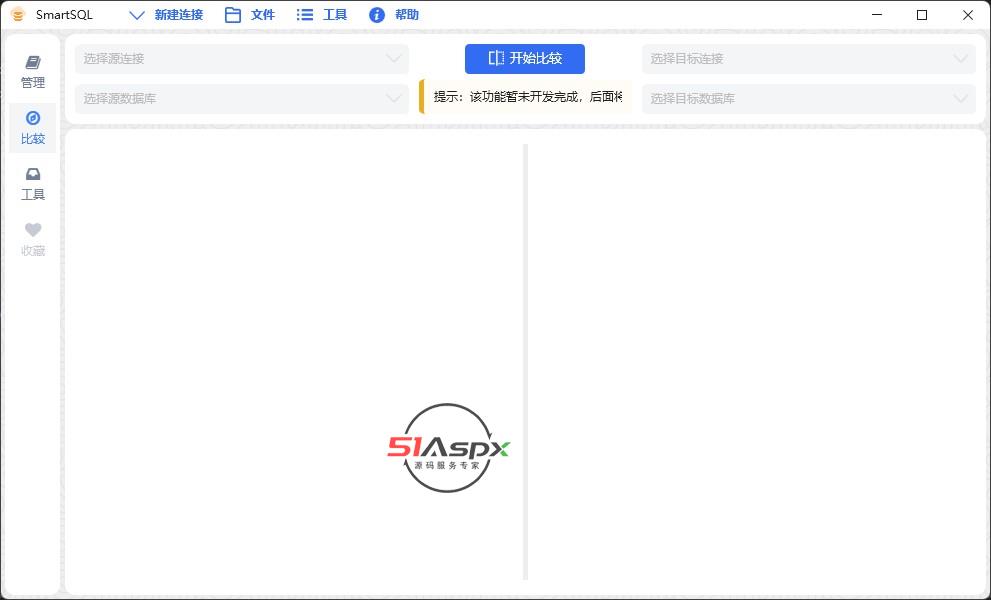Minimize the SmartSQL window

tap(877, 15)
